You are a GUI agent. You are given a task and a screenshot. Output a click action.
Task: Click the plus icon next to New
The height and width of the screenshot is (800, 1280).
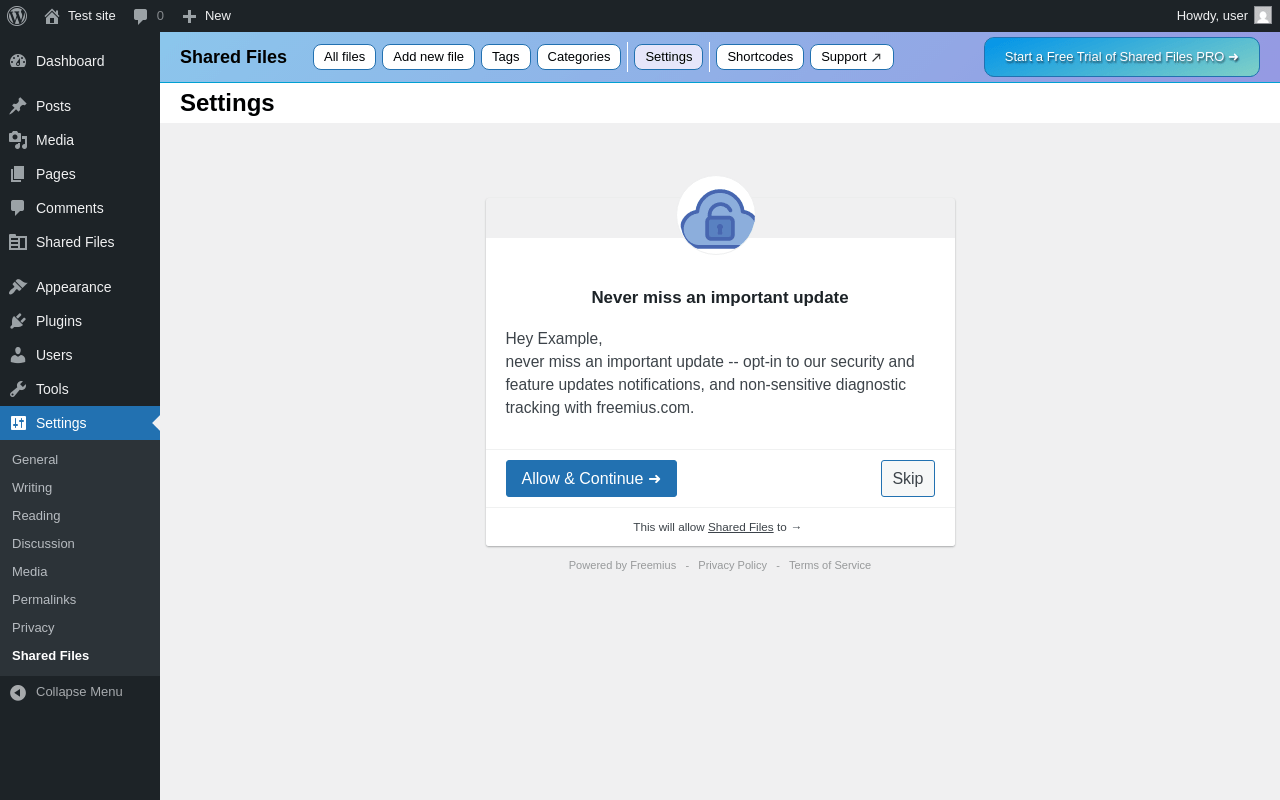coord(189,16)
